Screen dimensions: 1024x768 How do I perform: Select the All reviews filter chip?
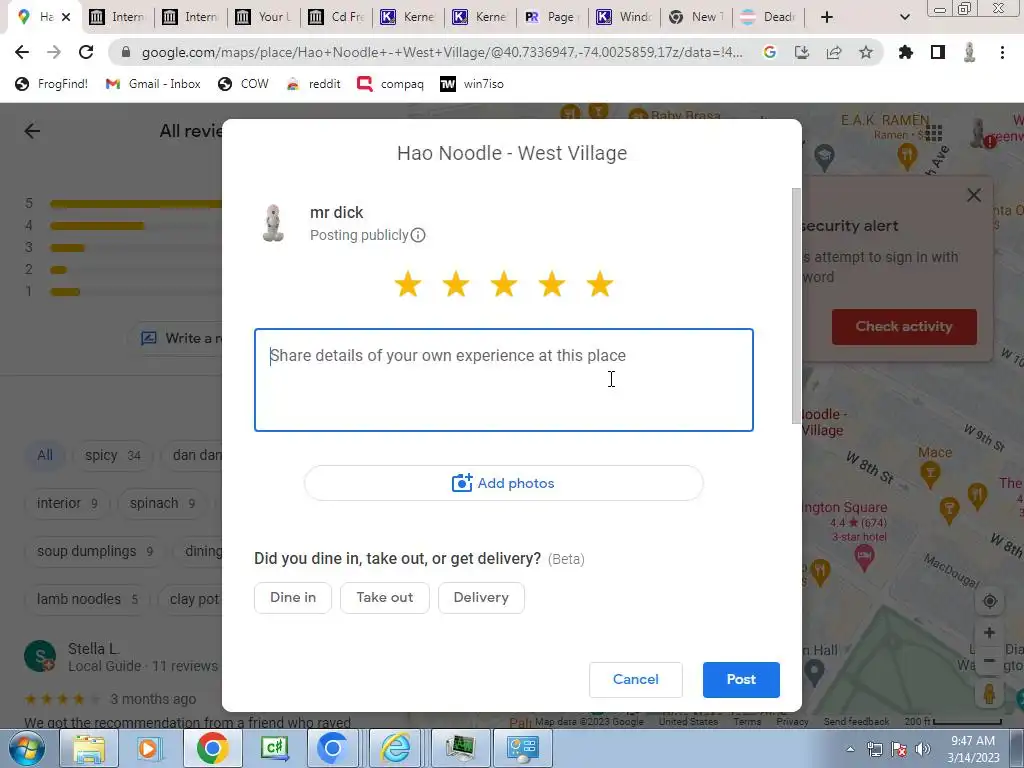pos(44,455)
